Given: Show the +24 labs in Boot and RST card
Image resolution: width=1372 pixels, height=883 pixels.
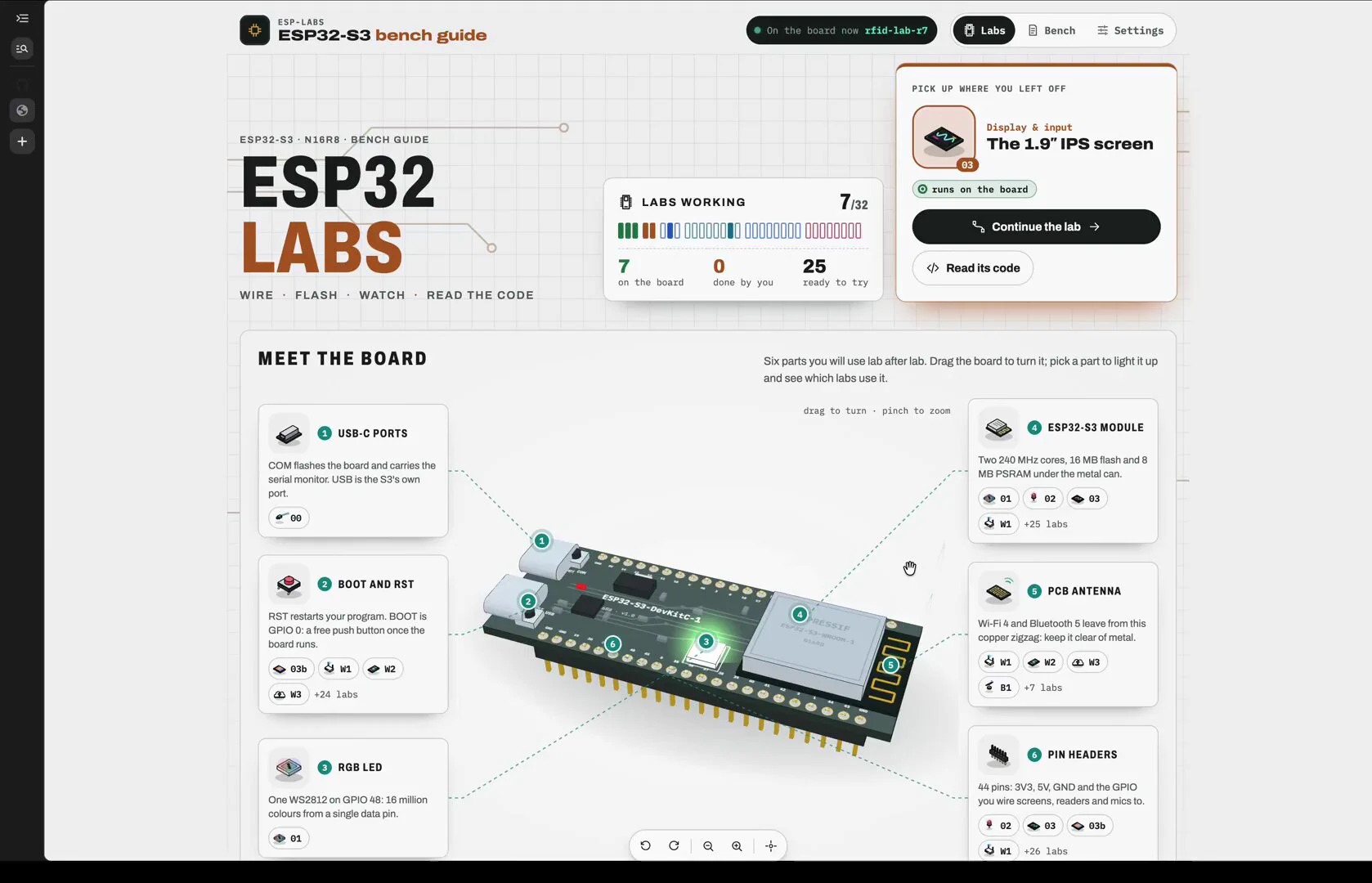Looking at the screenshot, I should pyautogui.click(x=336, y=694).
